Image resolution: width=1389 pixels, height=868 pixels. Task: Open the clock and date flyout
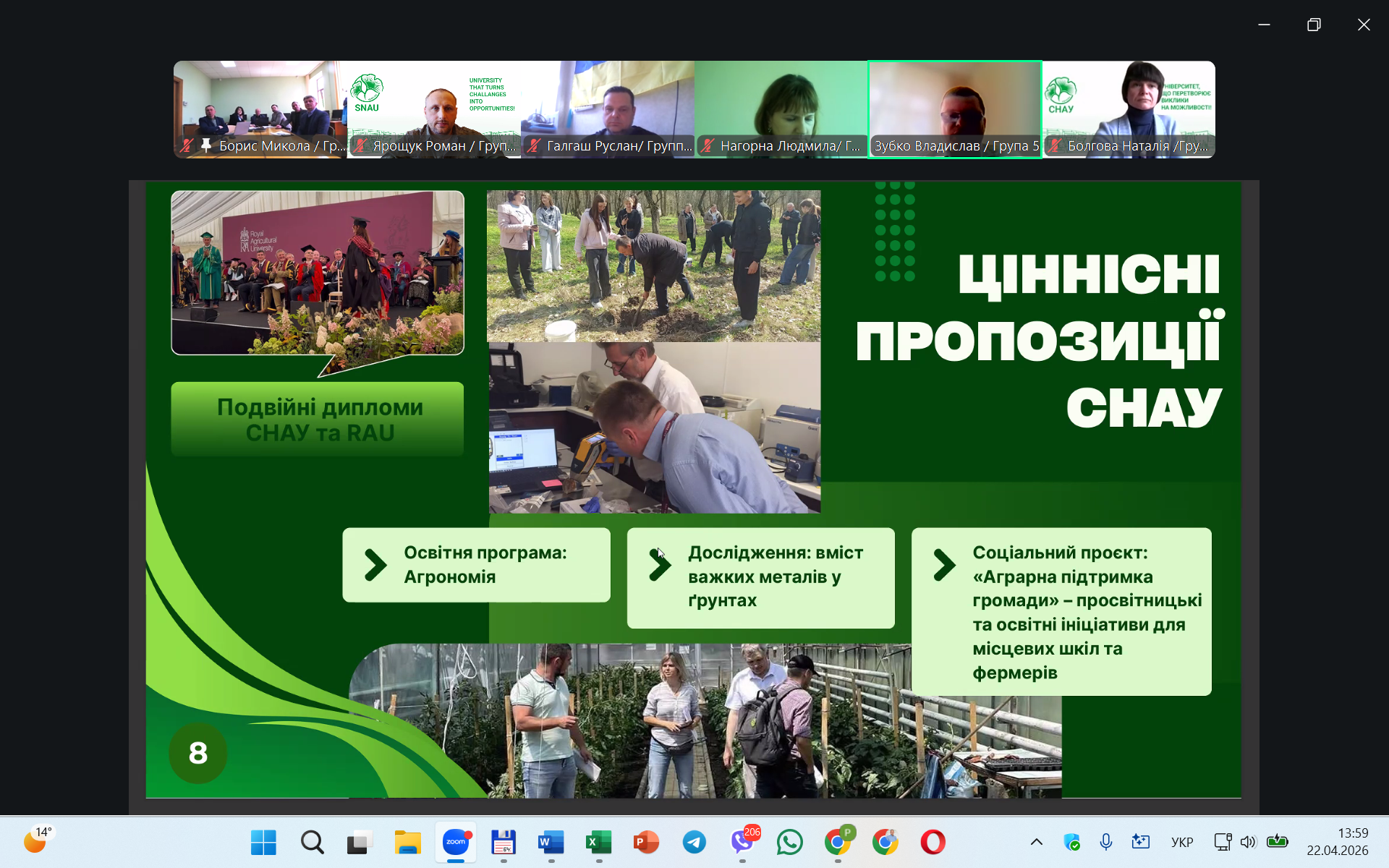(1337, 842)
